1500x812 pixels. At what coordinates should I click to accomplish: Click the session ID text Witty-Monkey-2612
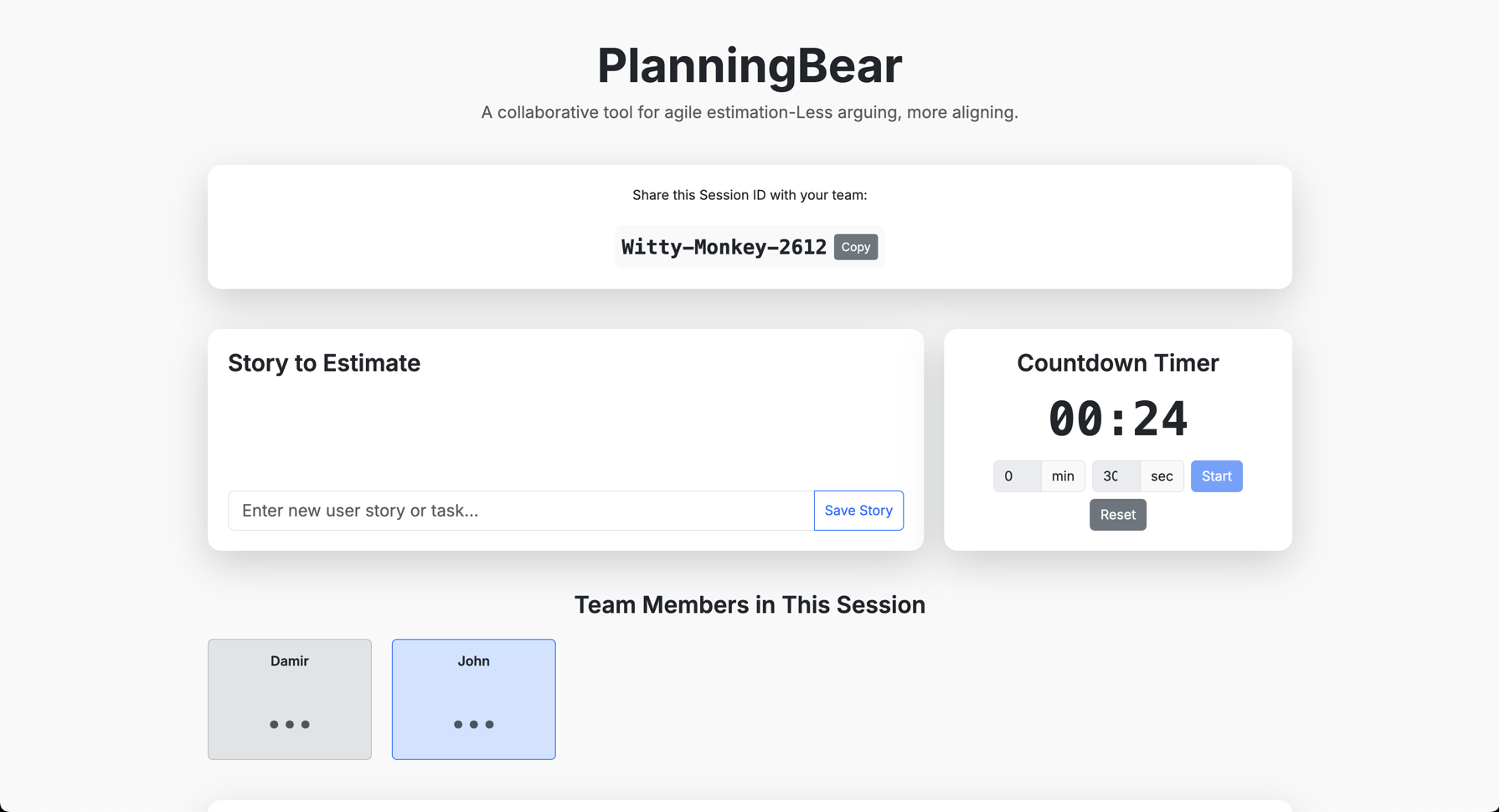pyautogui.click(x=723, y=247)
